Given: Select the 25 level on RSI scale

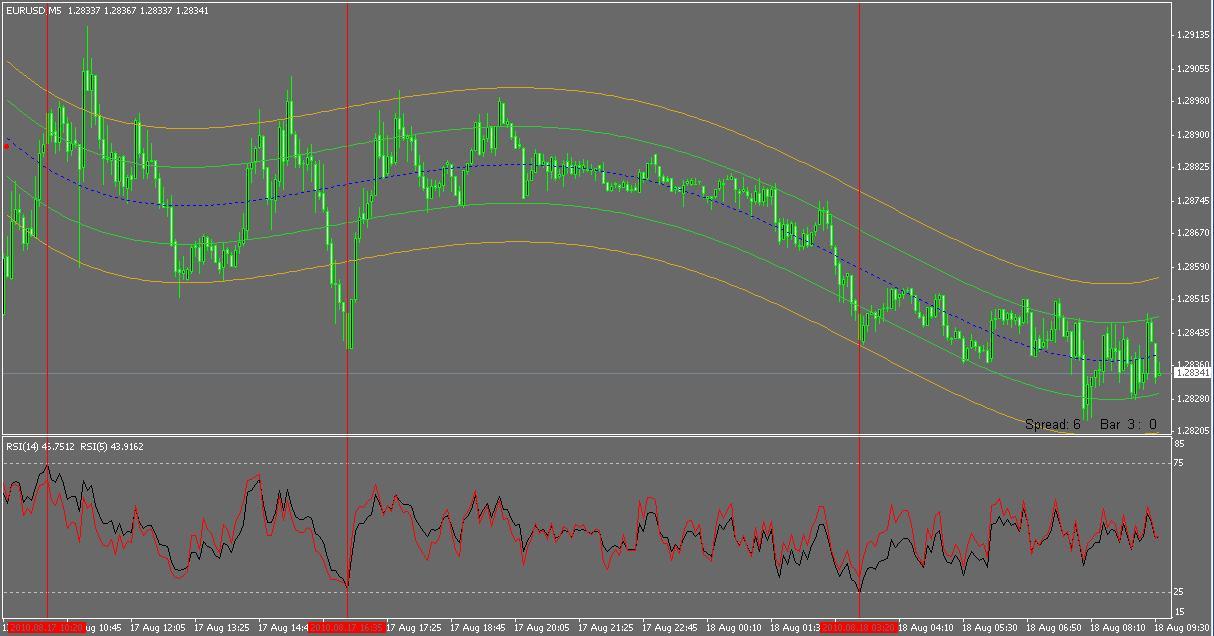Looking at the screenshot, I should (x=1179, y=592).
